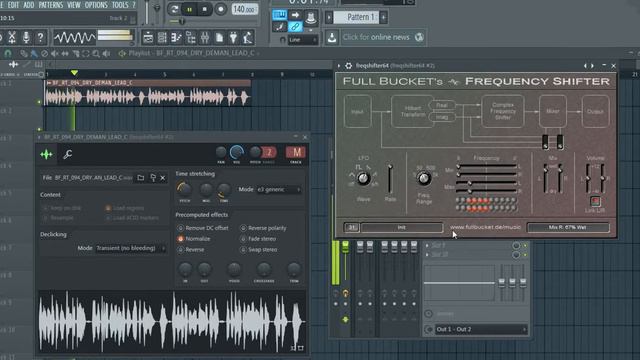Click the help question mark icon

pos(40,38)
